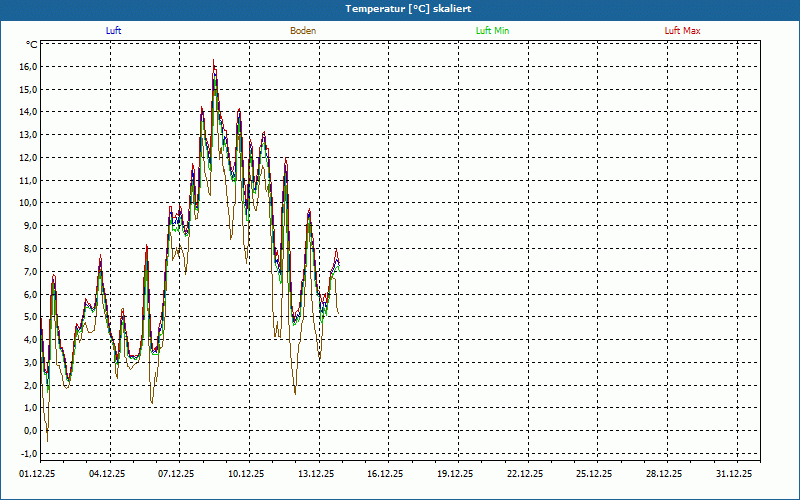Screen dimensions: 800x500
Task: Toggle the Luft Min series label
Action: 492,31
